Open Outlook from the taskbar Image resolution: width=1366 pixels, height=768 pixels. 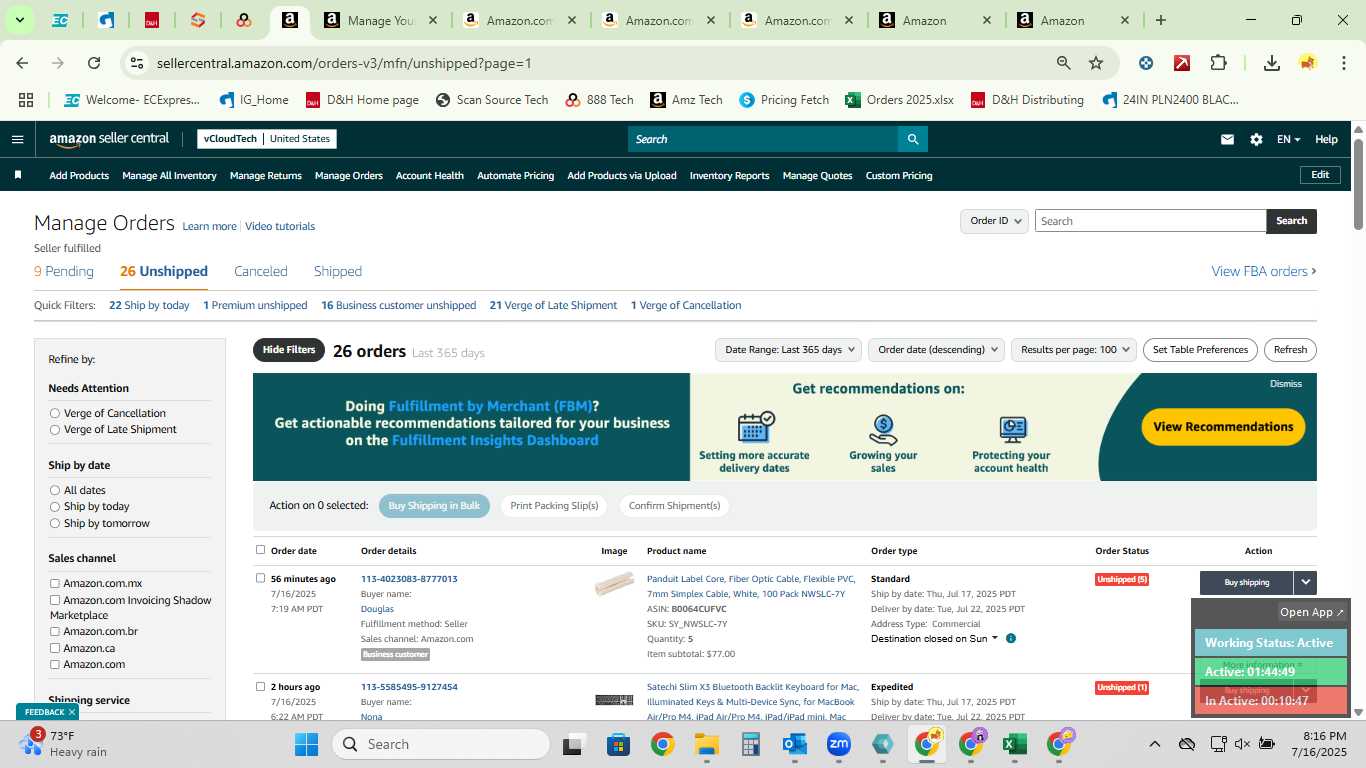pyautogui.click(x=795, y=744)
